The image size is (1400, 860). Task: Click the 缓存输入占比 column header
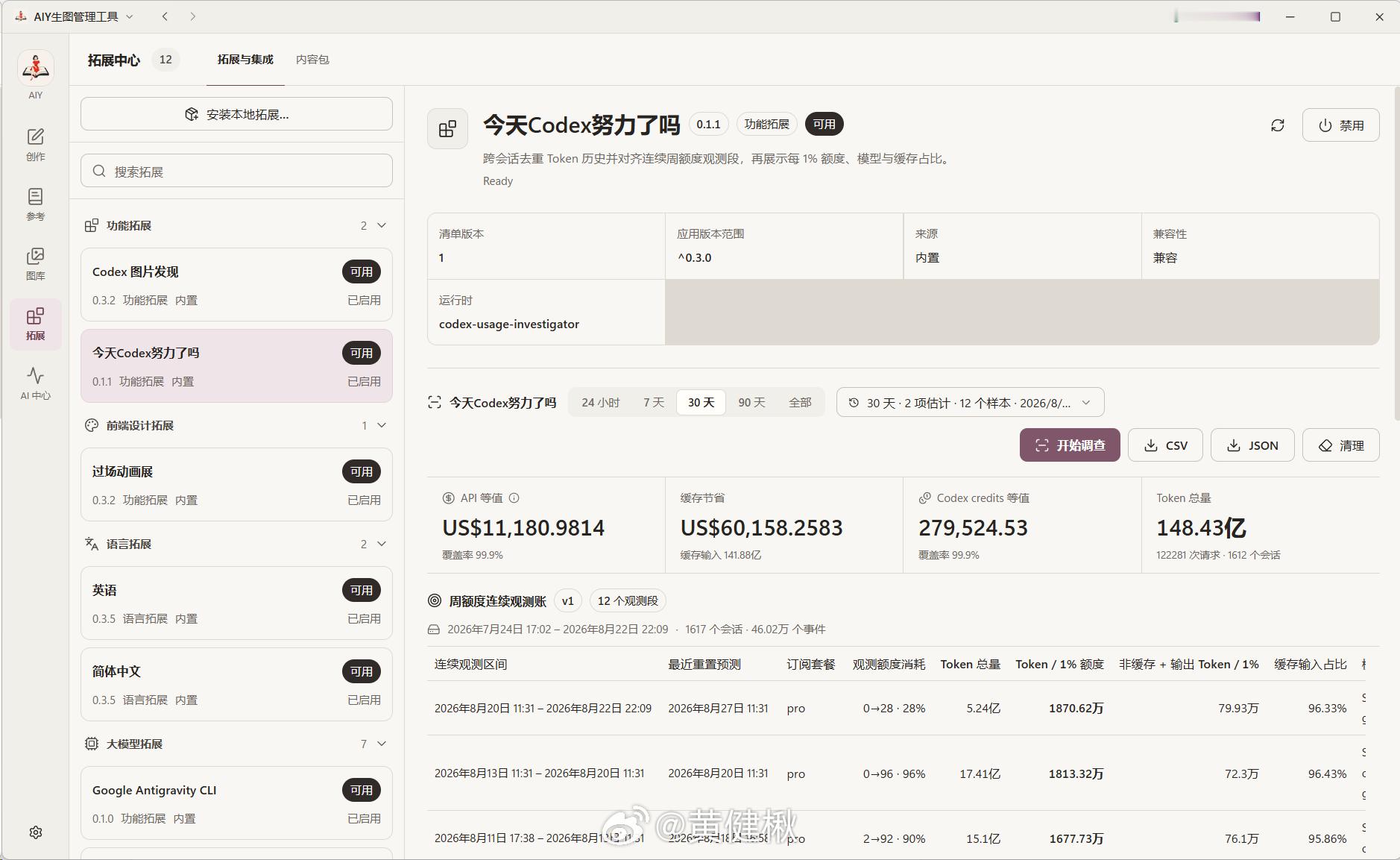pyautogui.click(x=1311, y=665)
